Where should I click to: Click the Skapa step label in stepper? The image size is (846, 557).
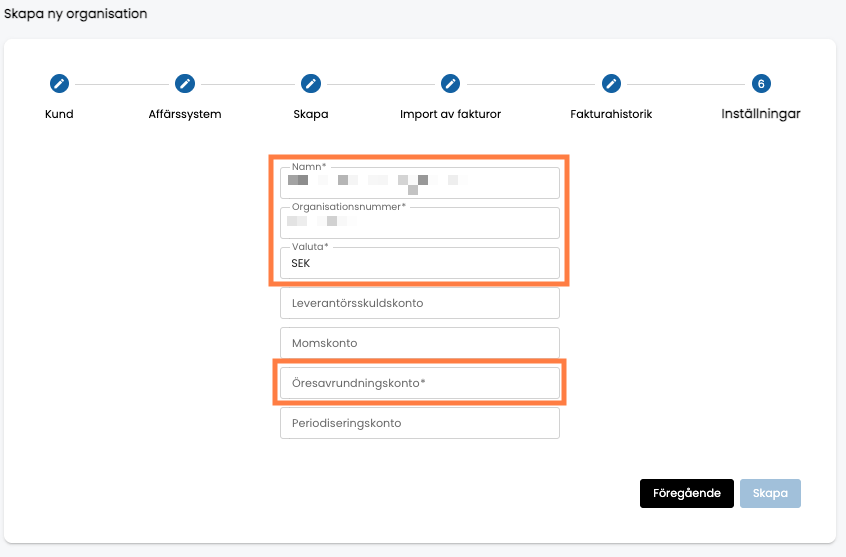click(311, 114)
